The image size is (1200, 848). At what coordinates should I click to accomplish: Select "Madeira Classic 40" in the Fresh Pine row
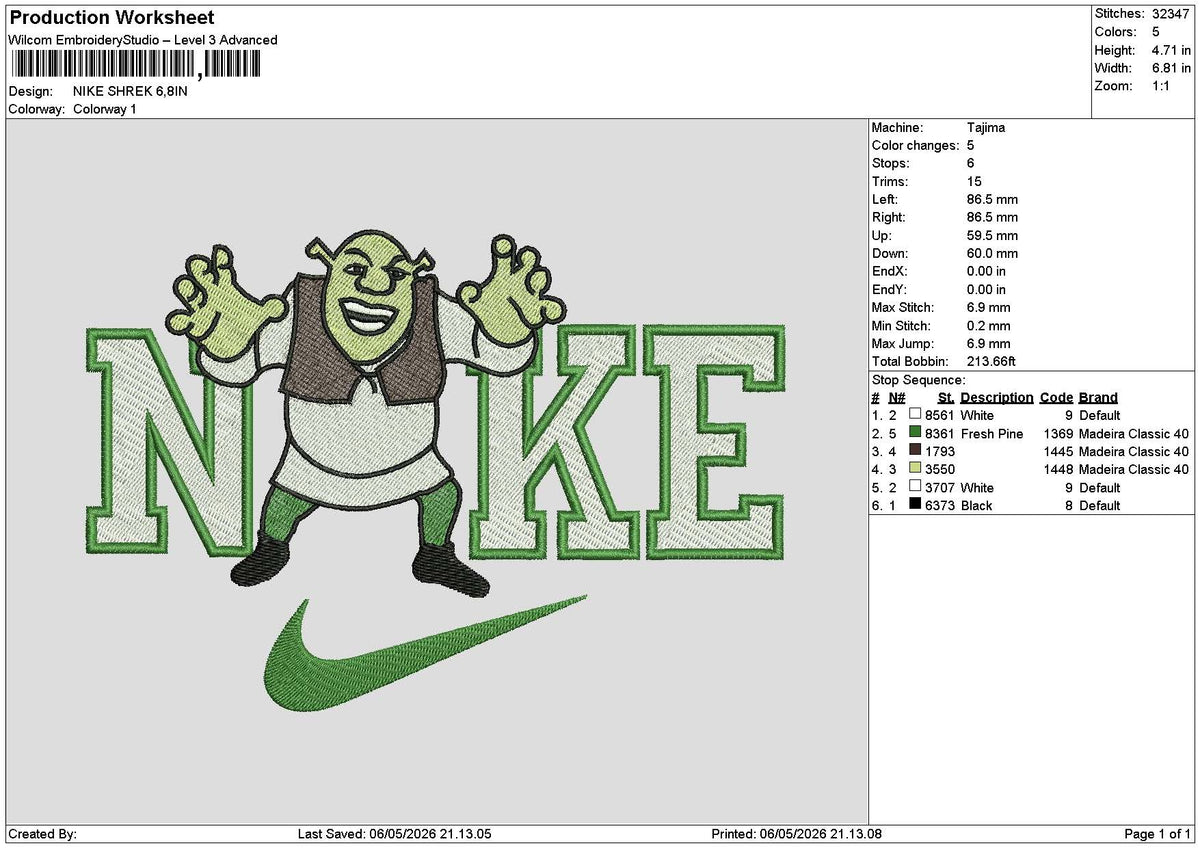pyautogui.click(x=1134, y=433)
